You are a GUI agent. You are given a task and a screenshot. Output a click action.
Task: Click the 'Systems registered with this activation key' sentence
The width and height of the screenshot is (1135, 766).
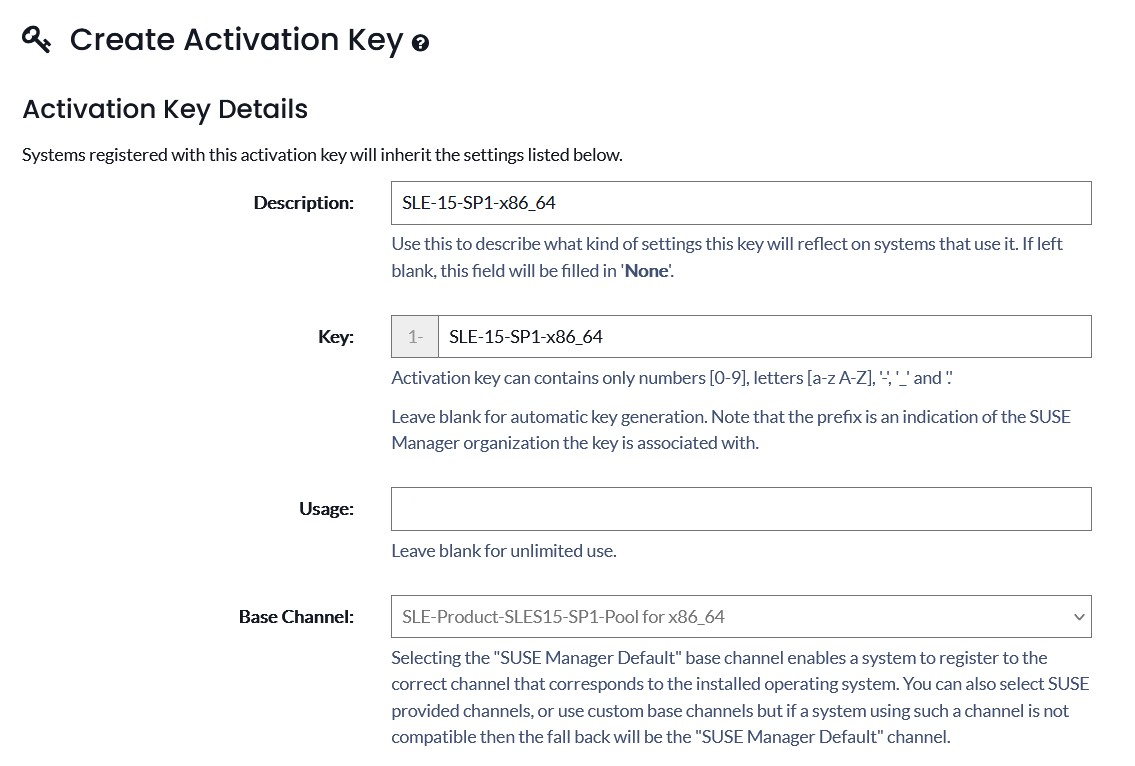322,155
